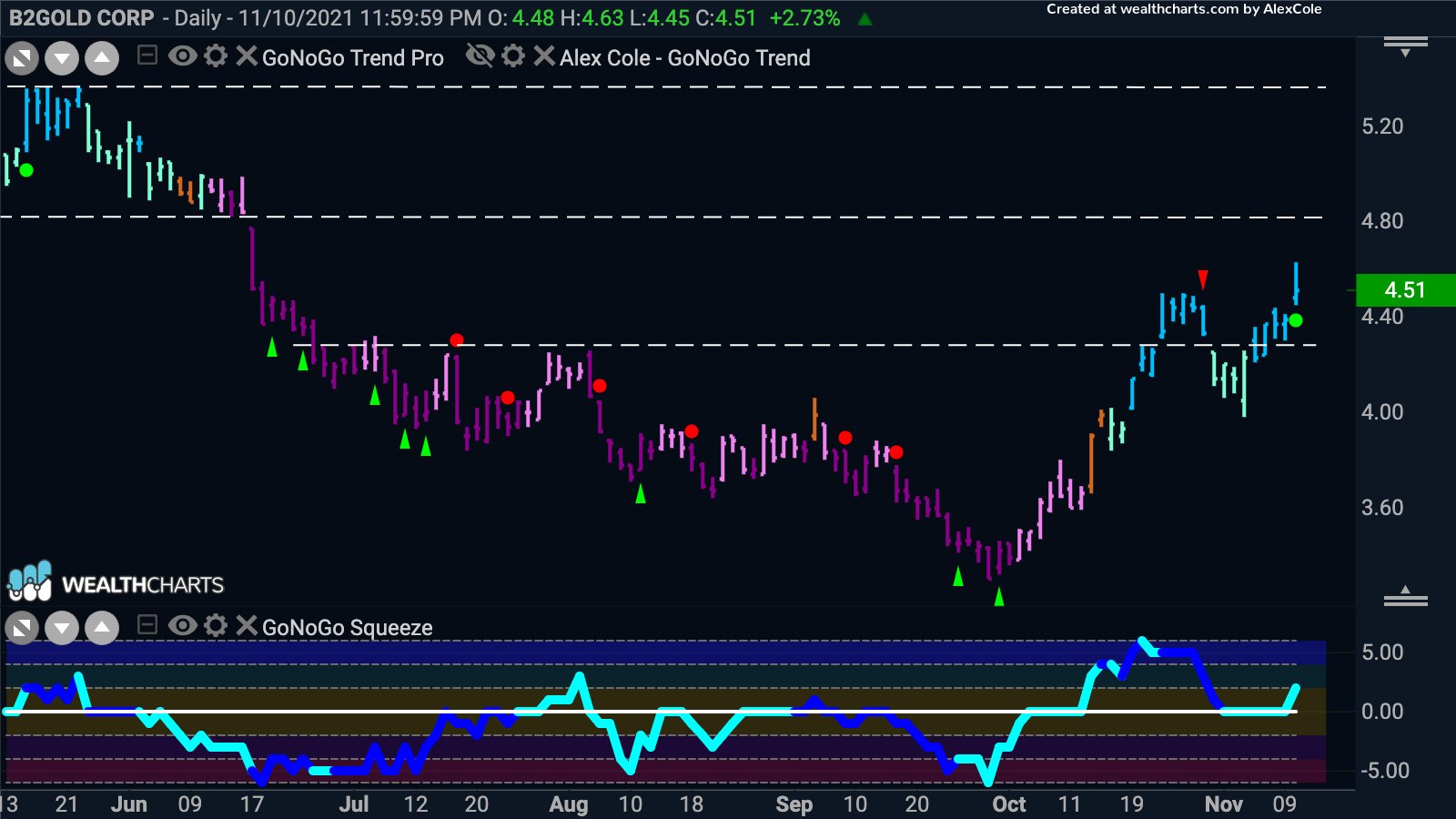Click the red down-arrow signal in late October

click(x=1203, y=278)
